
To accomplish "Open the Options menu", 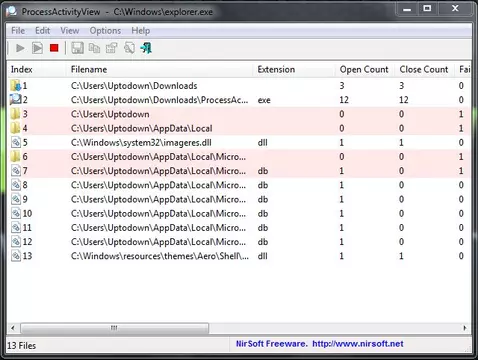I will pos(105,31).
